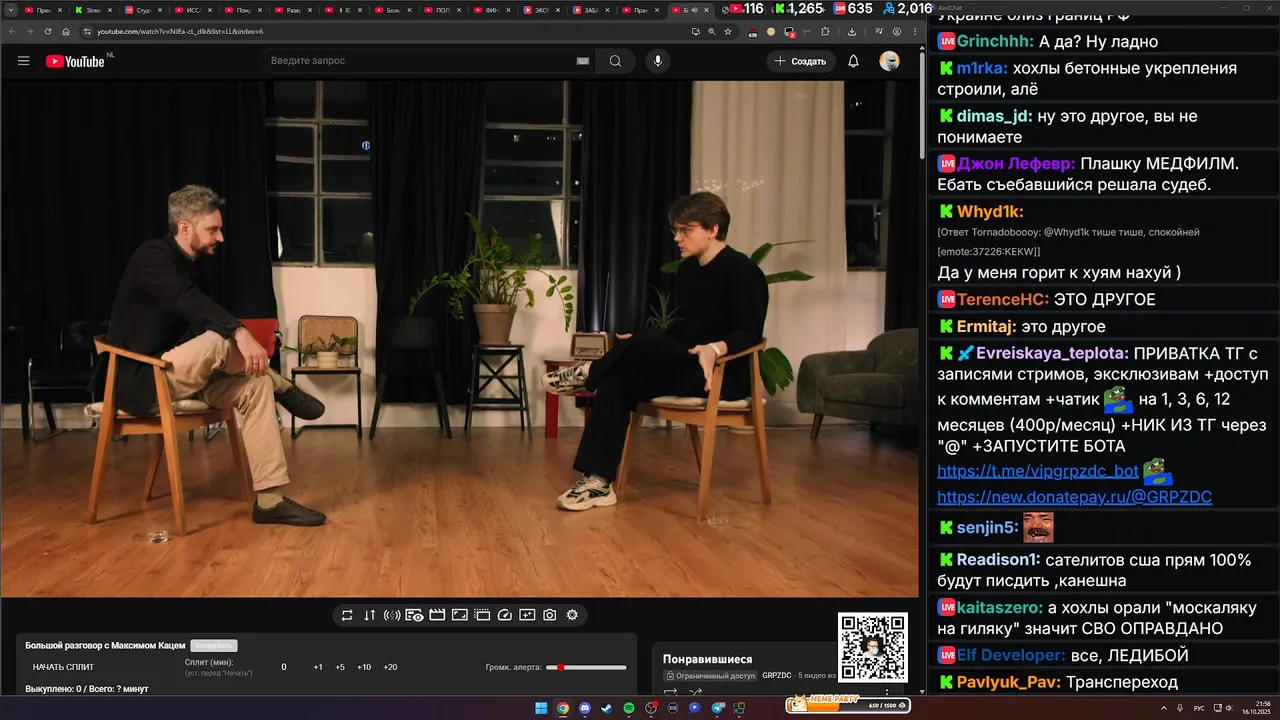Viewport: 1280px width, 720px height.
Task: Click username kaitaszero in chat
Action: (1000, 607)
